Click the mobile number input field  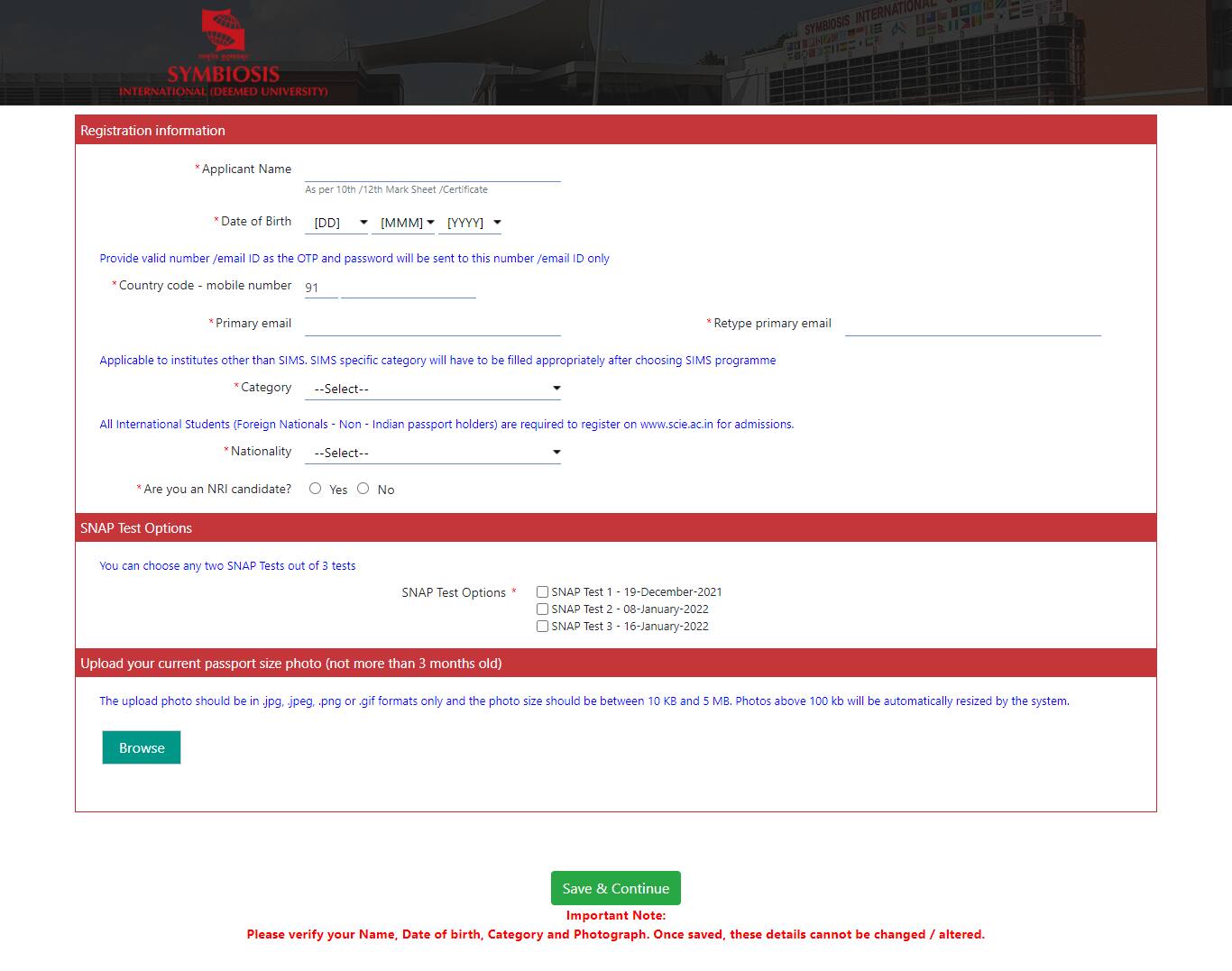[408, 290]
